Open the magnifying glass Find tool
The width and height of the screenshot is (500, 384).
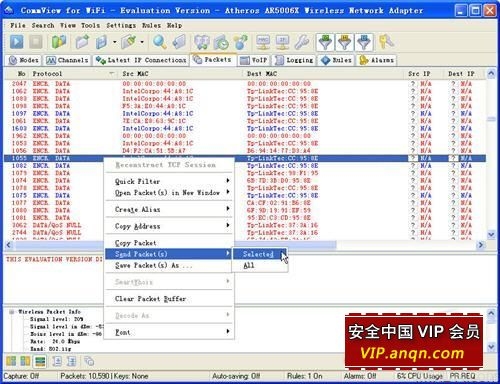click(160, 42)
